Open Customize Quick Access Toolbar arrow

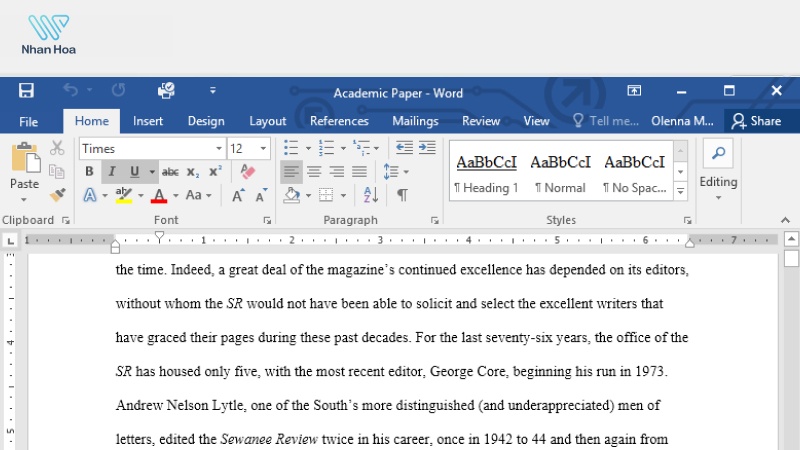pos(213,91)
